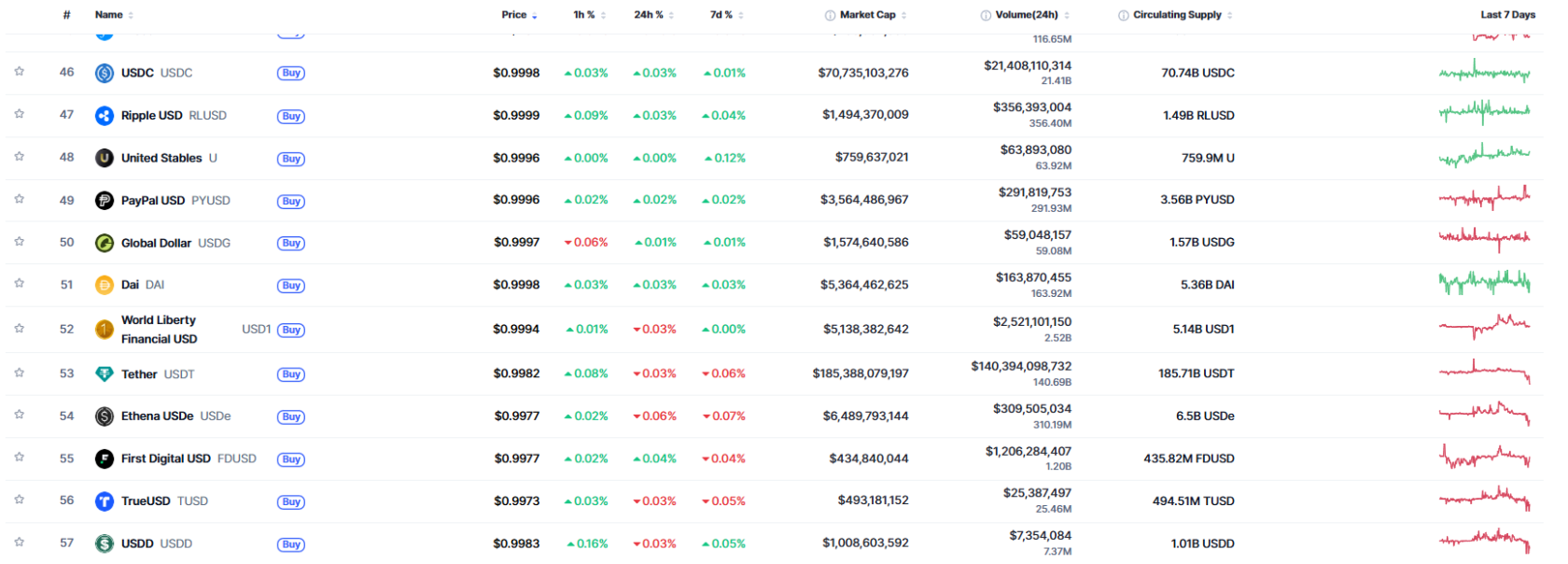
Task: Click the USDC coin logo icon
Action: pyautogui.click(x=105, y=73)
